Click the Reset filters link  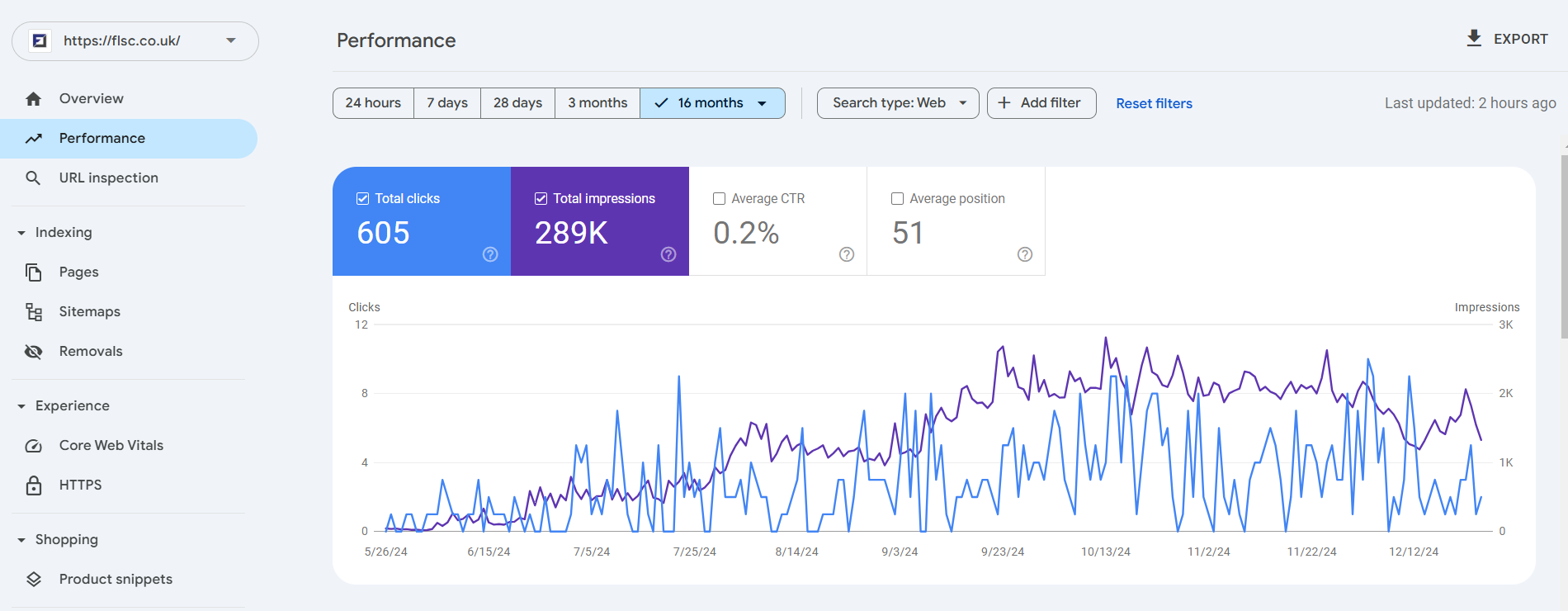click(x=1154, y=104)
